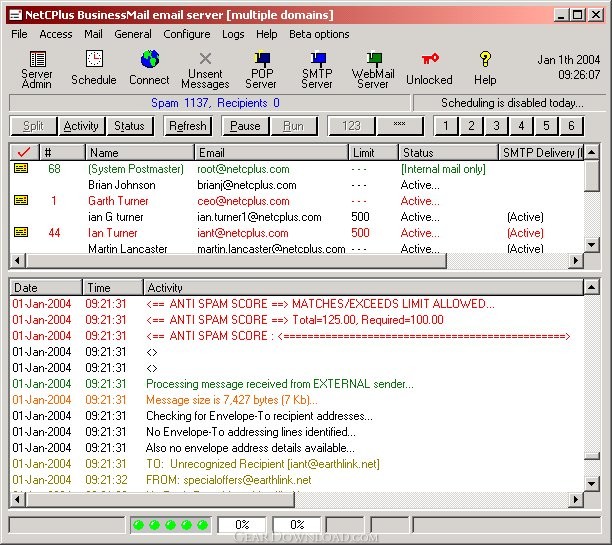This screenshot has width=612, height=545.
Task: Select log line 'FROM: specialoffers@earthlink.net'
Action: pyautogui.click(x=297, y=480)
